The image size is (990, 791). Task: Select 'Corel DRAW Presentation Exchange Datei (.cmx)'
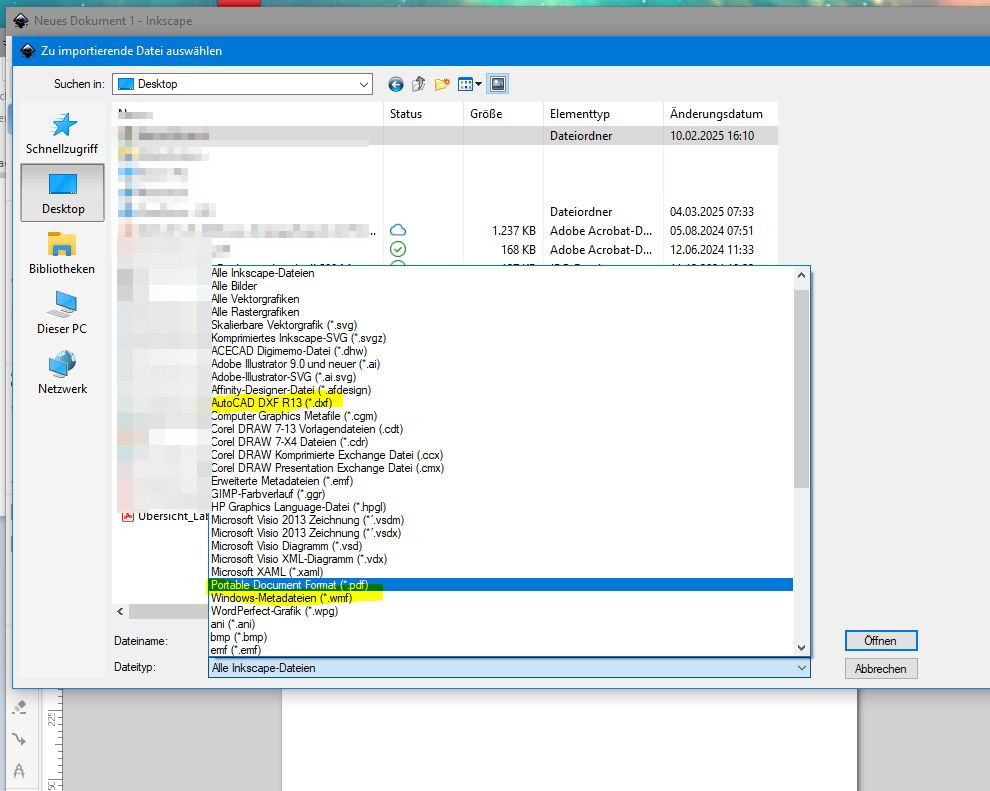328,468
